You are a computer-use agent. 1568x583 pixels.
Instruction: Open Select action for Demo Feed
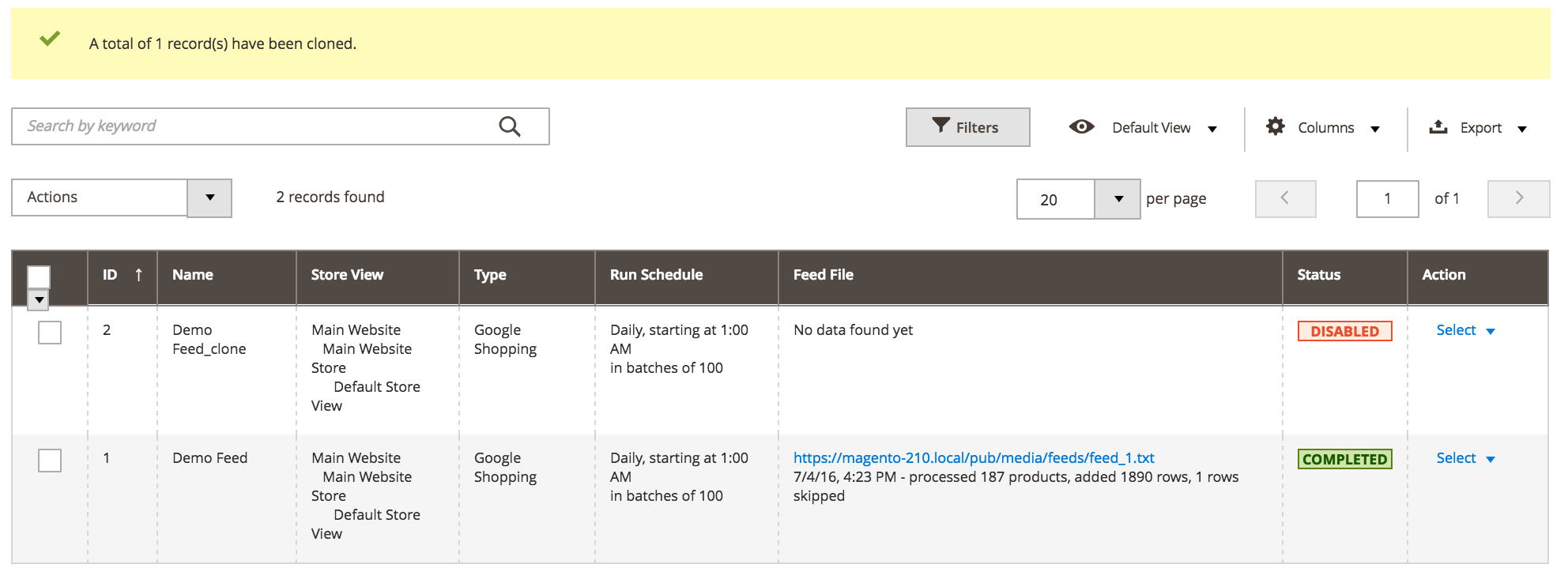pyautogui.click(x=1465, y=458)
